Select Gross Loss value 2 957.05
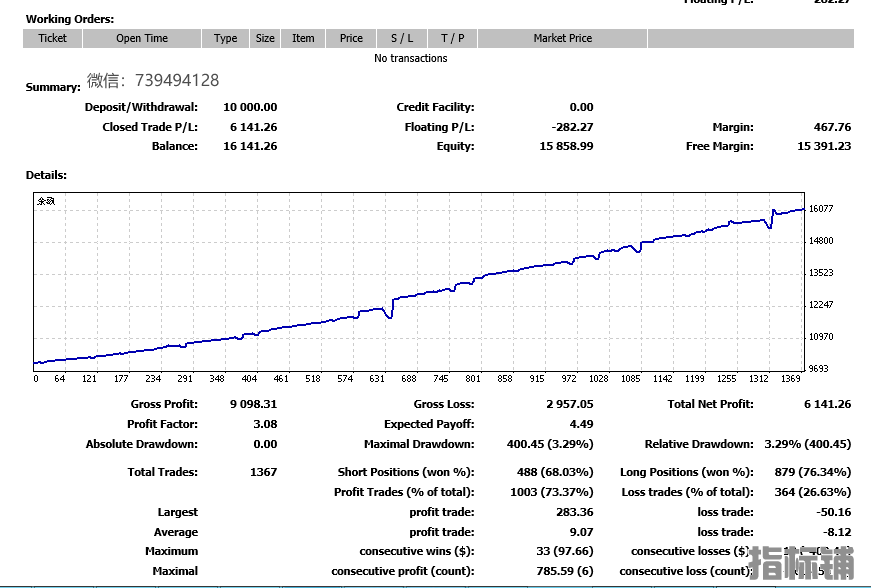Viewport: 871px width, 588px height. pyautogui.click(x=569, y=404)
